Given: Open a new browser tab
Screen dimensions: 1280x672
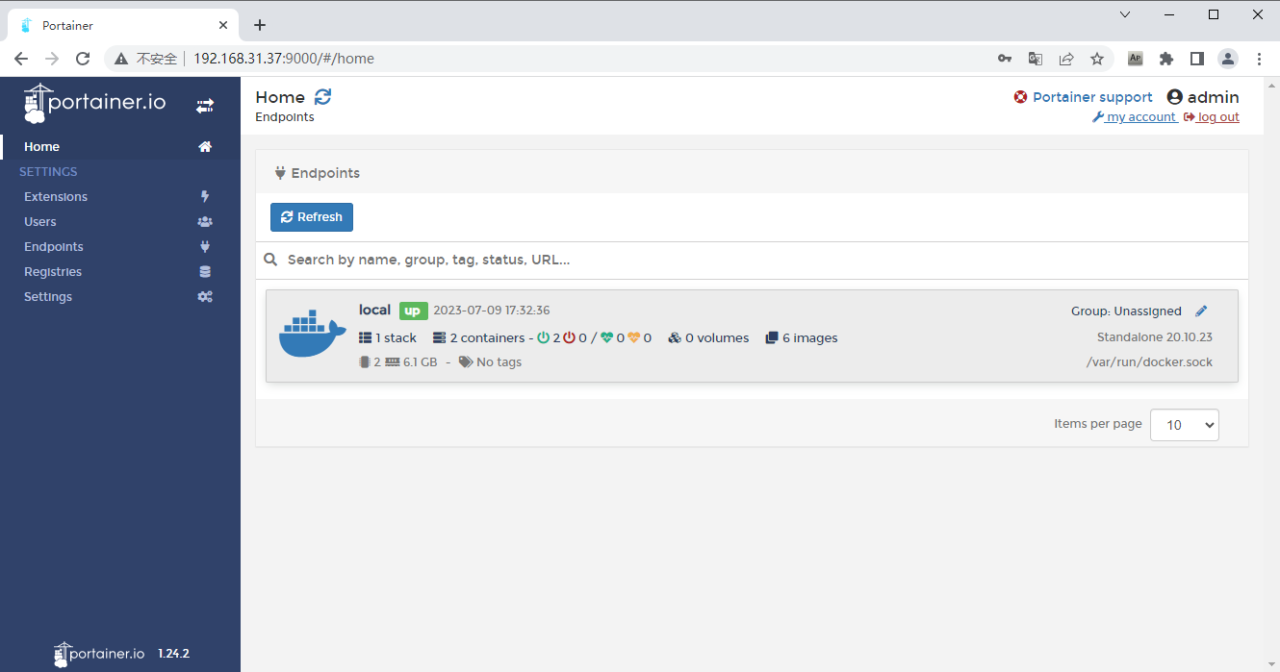Looking at the screenshot, I should tap(260, 25).
